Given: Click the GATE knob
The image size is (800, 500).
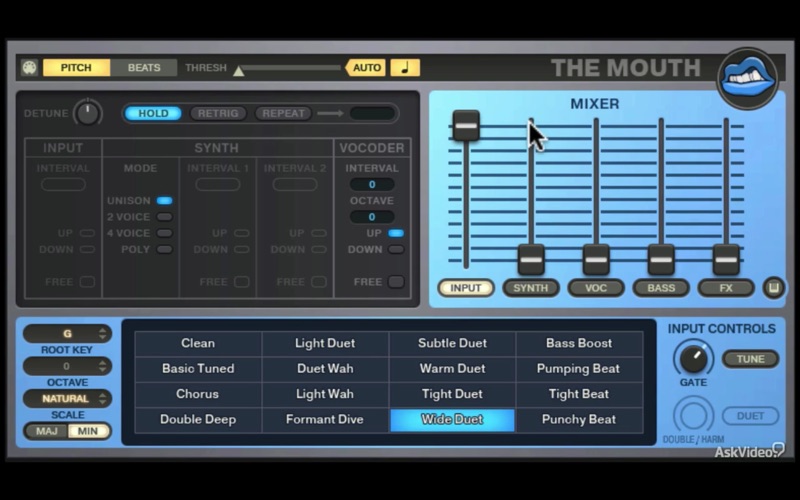Looking at the screenshot, I should coord(693,359).
